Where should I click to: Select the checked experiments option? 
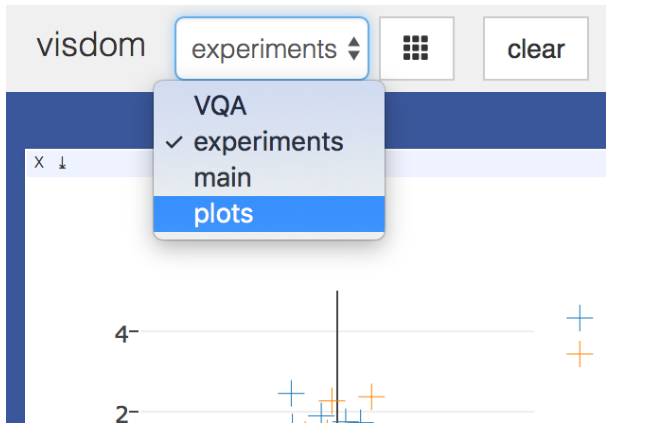pyautogui.click(x=268, y=142)
